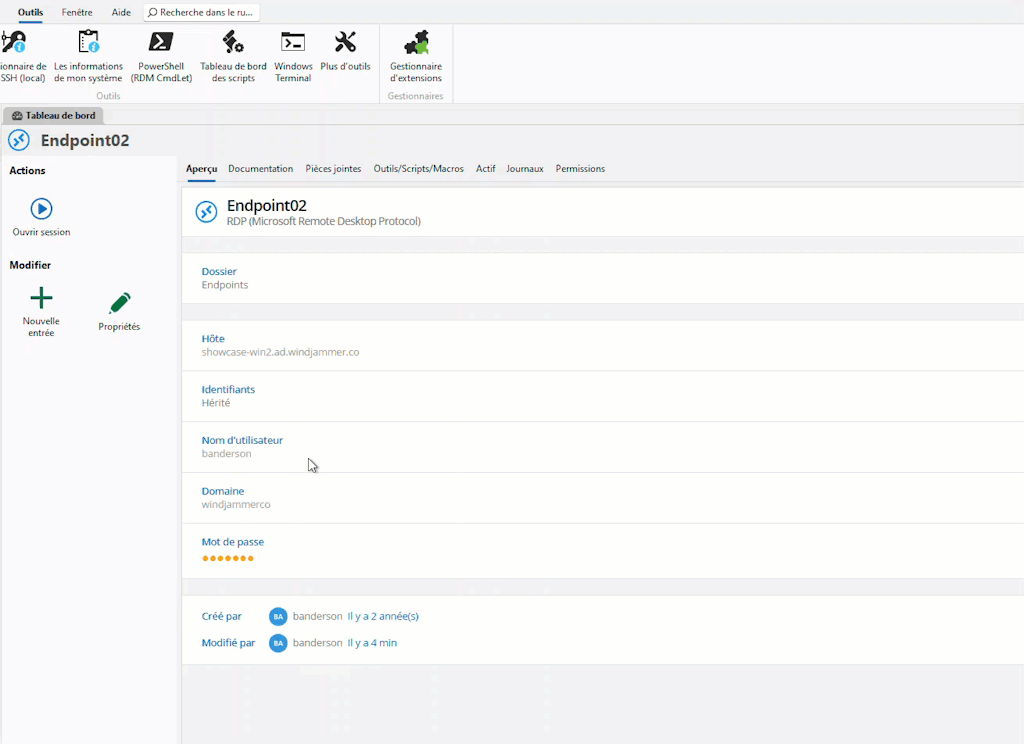Switch to the Documentation tab
Viewport: 1024px width, 744px height.
(260, 169)
